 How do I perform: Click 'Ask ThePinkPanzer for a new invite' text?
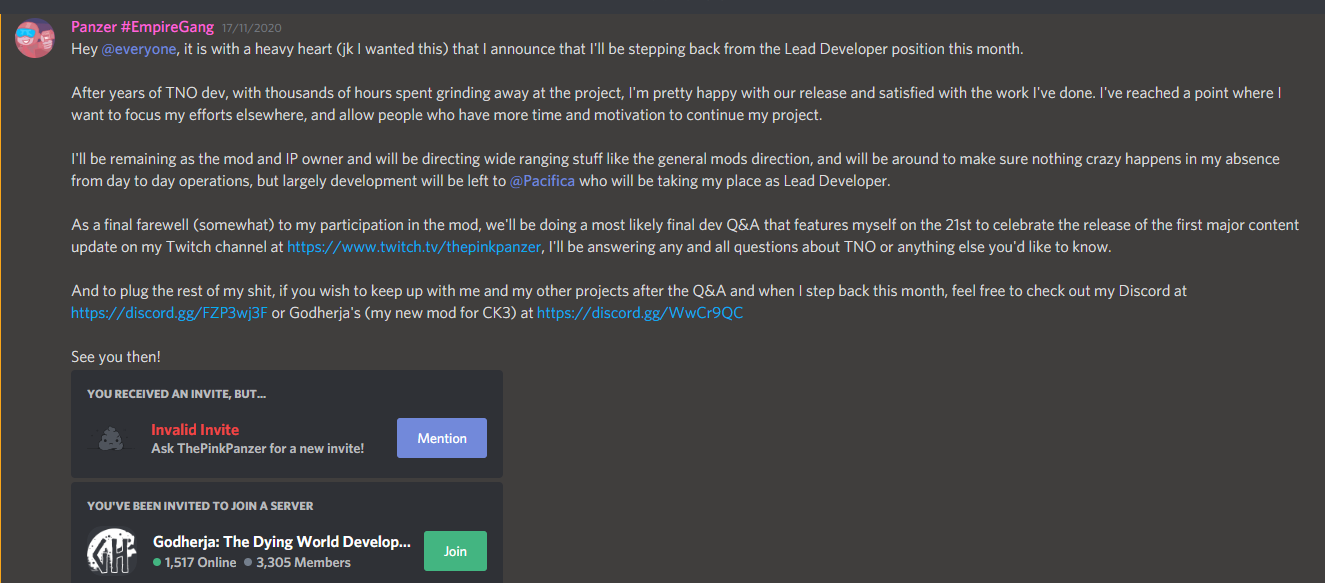[x=258, y=448]
